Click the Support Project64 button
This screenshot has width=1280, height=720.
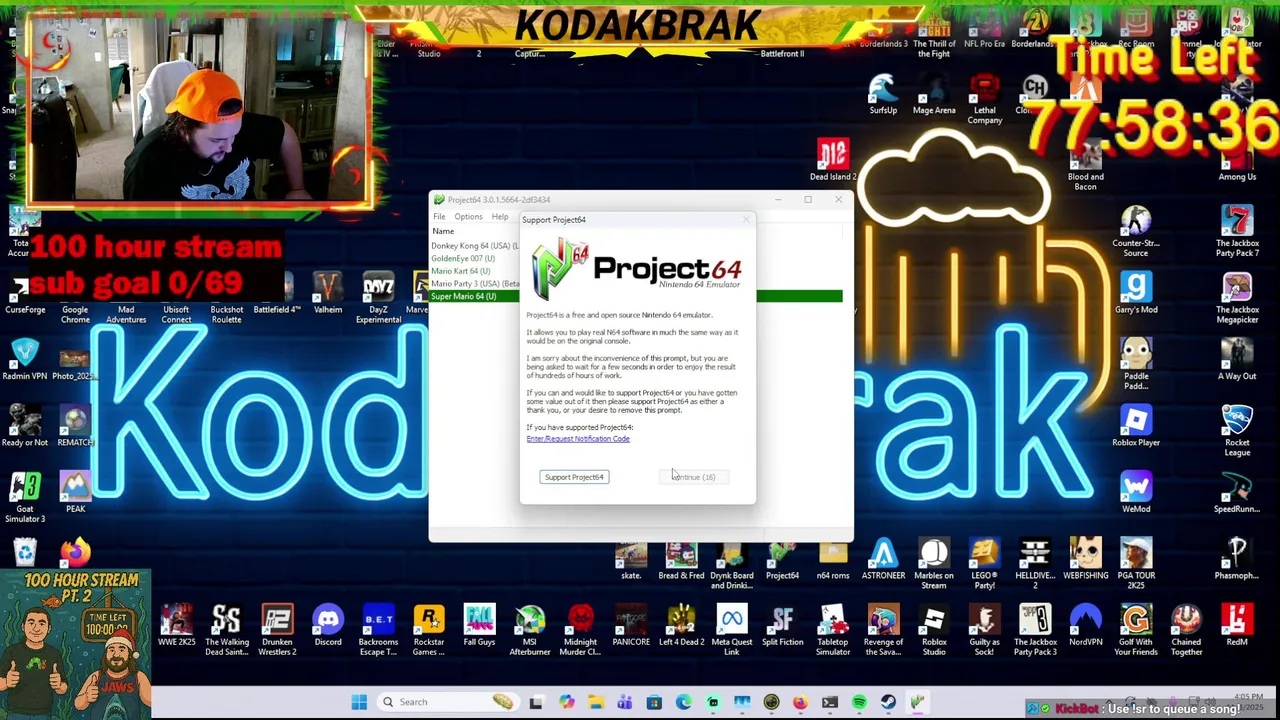point(574,477)
